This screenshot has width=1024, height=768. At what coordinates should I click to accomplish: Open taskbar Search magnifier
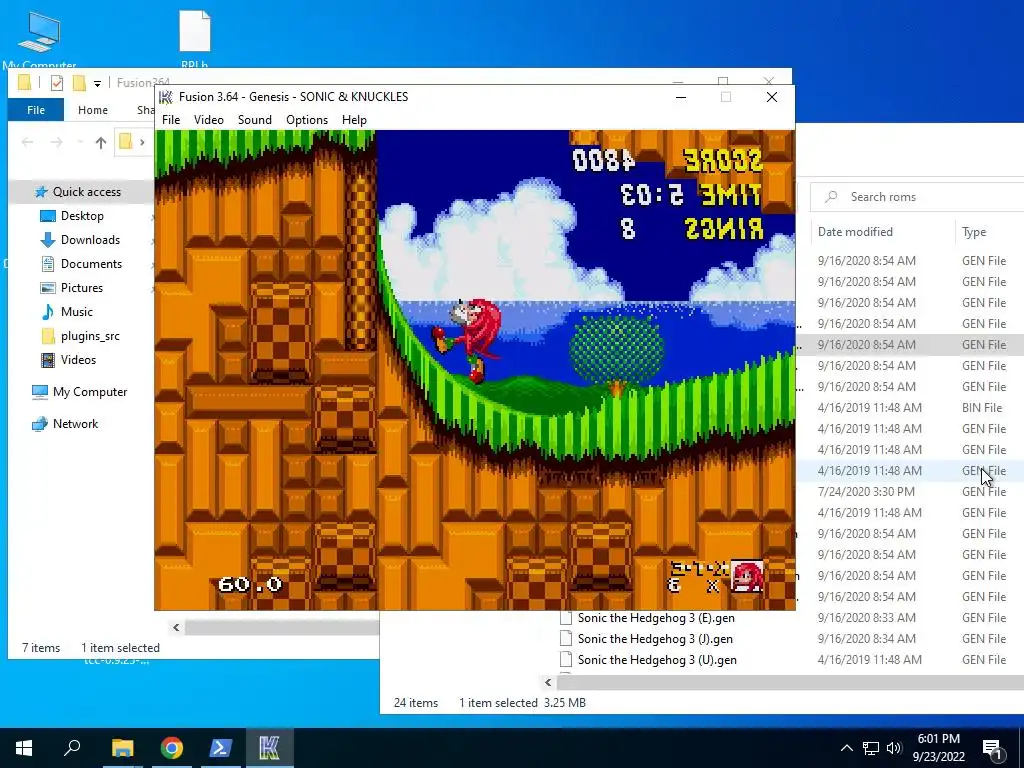pyautogui.click(x=72, y=747)
